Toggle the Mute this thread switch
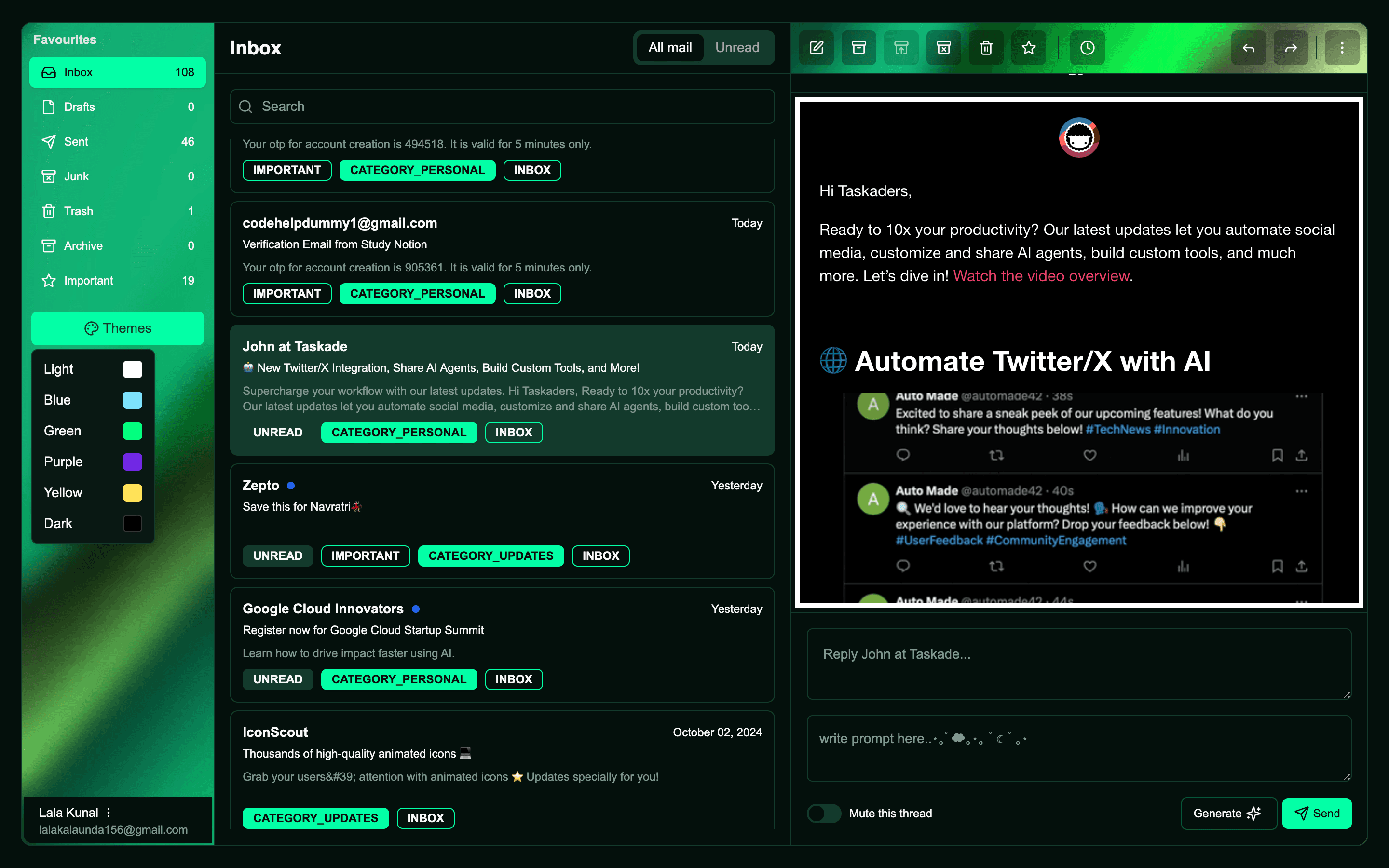1389x868 pixels. click(x=824, y=814)
